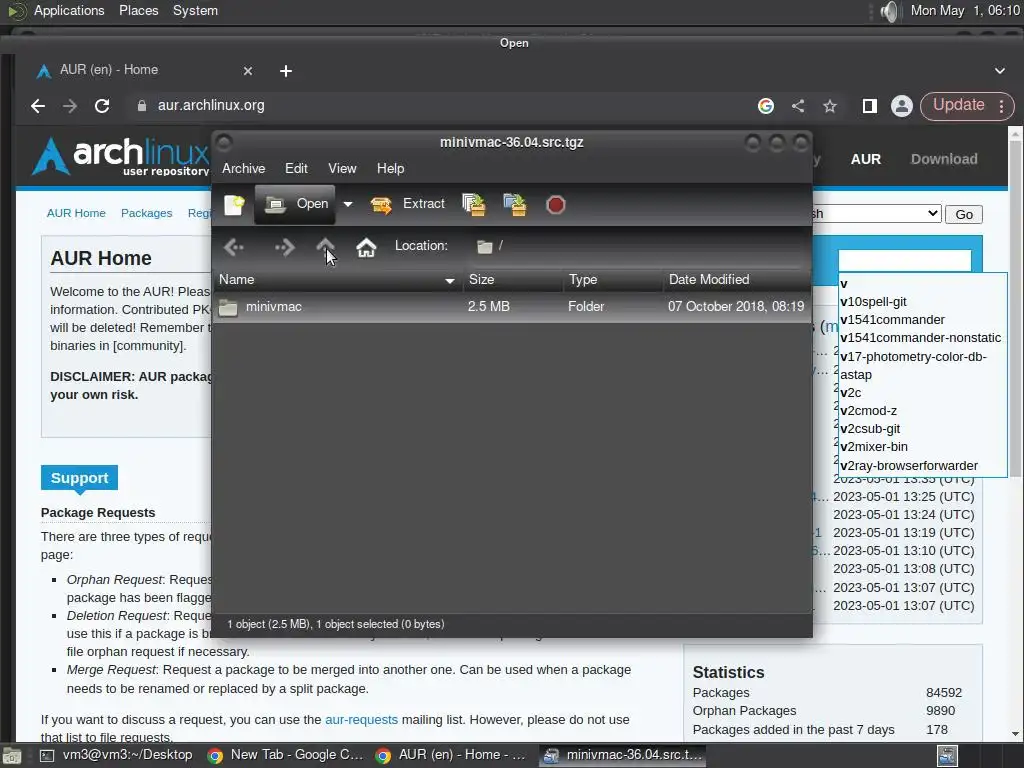Open the aur-requests mailing list link

361,720
